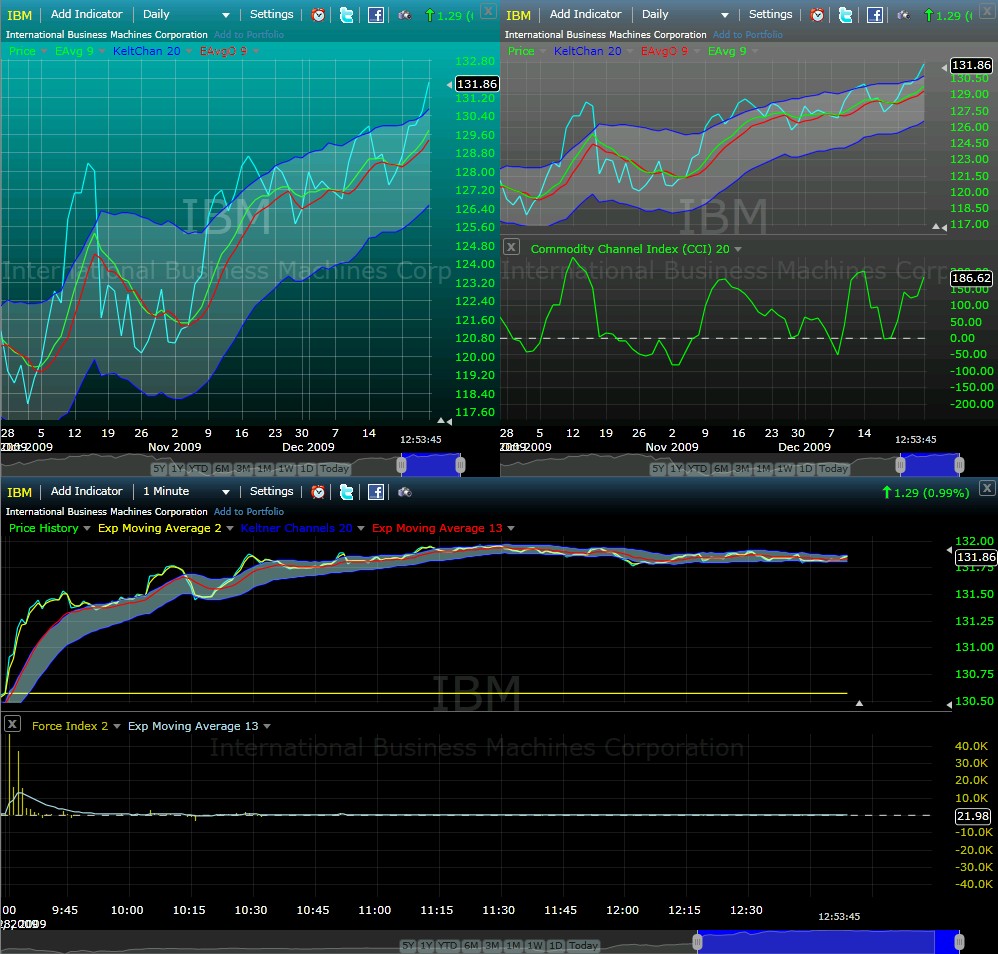Expand Price History options in bottom chart
Screen dimensions: 998x954
tap(87, 528)
